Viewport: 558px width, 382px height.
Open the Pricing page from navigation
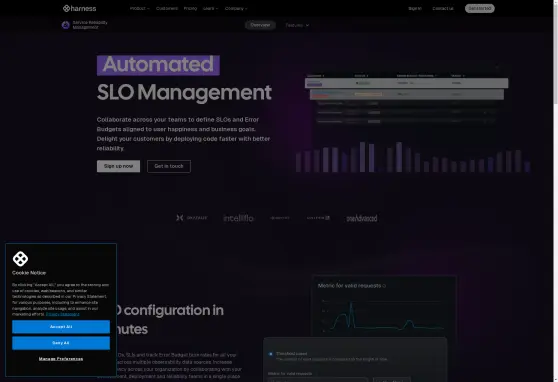tap(190, 8)
